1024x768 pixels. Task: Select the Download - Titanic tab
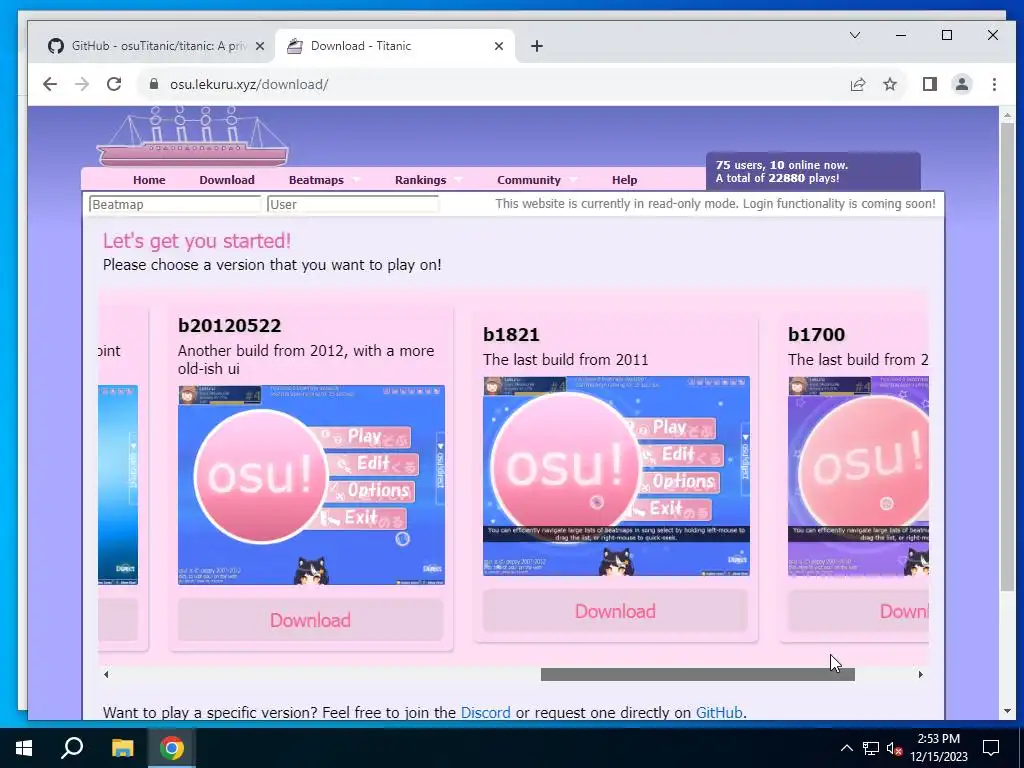tap(395, 46)
